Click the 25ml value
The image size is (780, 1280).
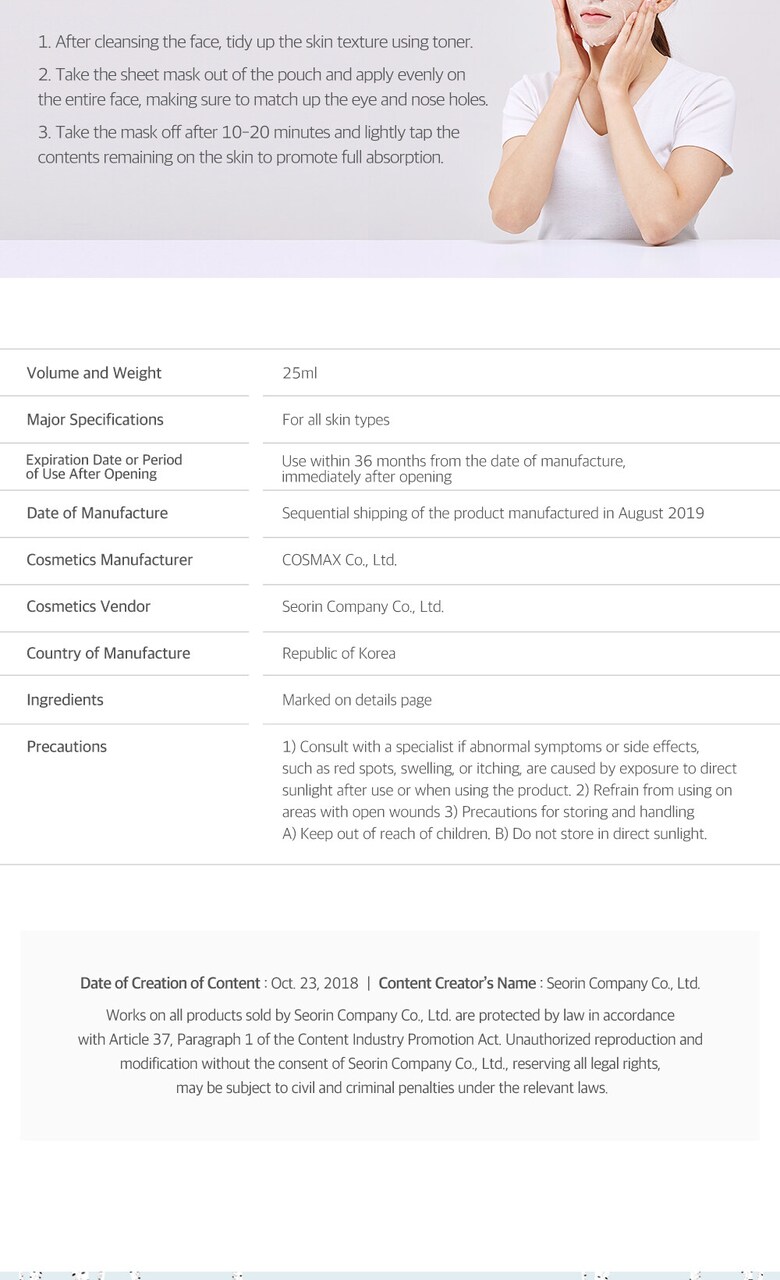point(299,373)
